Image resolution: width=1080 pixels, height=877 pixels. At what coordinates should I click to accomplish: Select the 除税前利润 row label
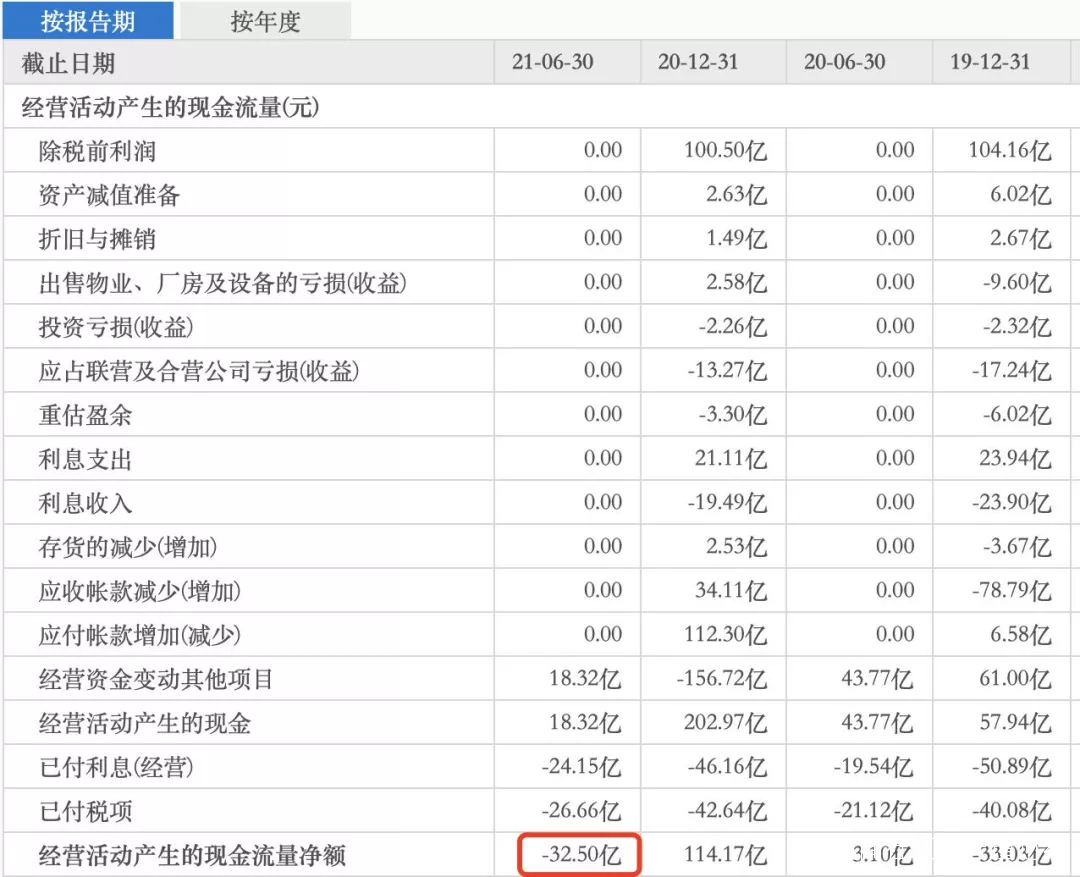(97, 151)
